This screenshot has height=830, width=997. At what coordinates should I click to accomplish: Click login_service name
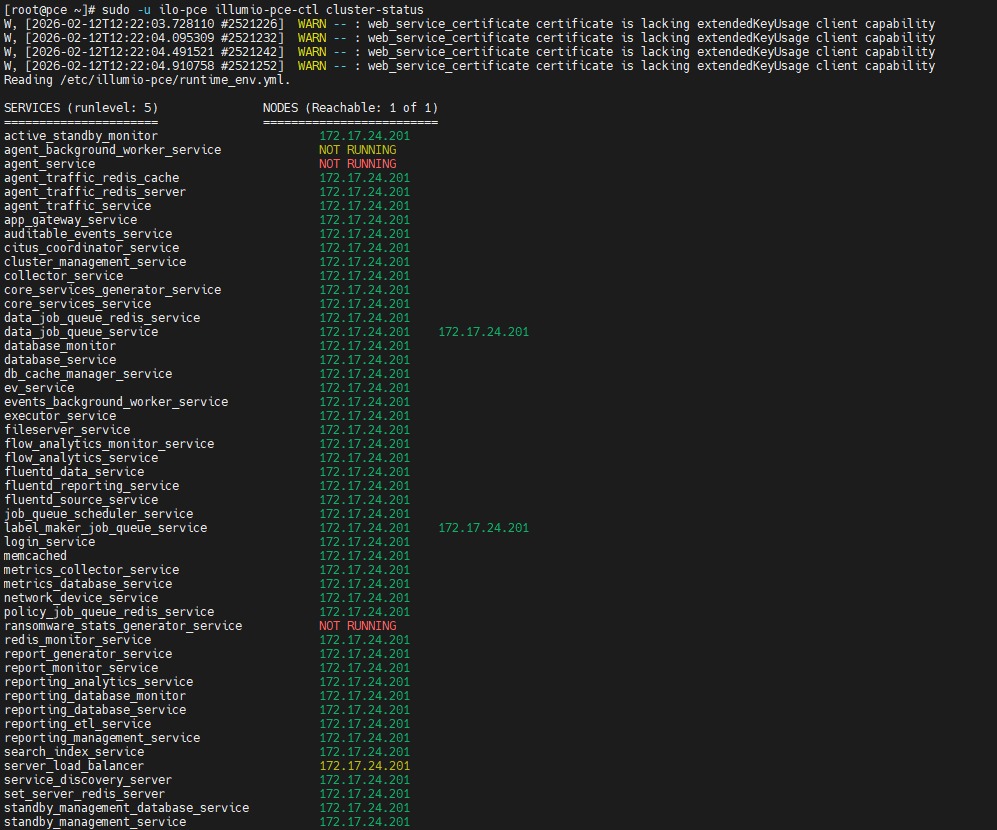point(49,541)
